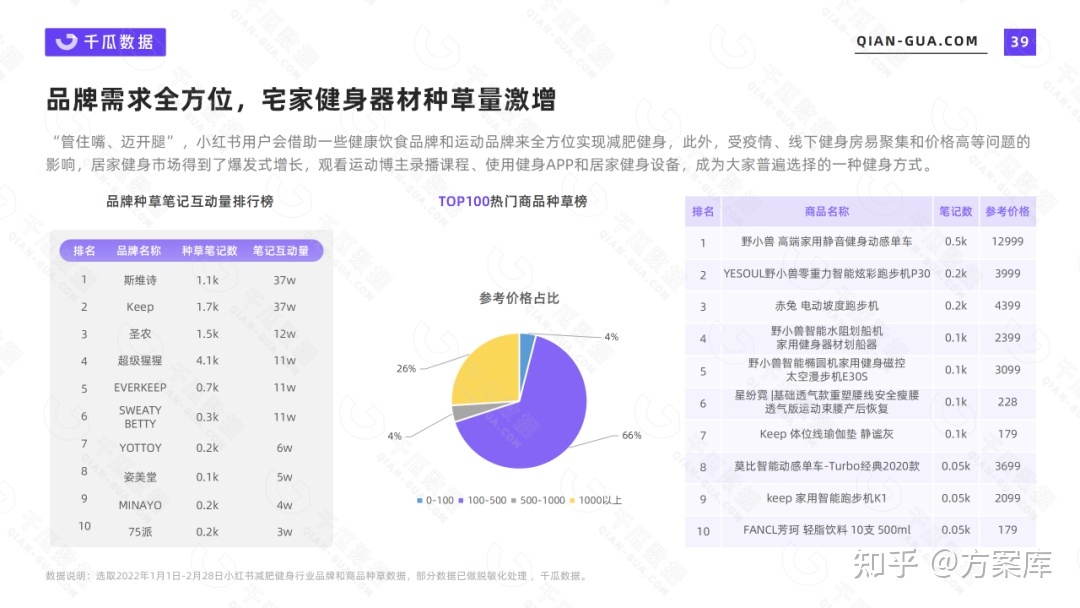Click the 笔记互动量 column header
The image size is (1080, 608).
click(283, 250)
